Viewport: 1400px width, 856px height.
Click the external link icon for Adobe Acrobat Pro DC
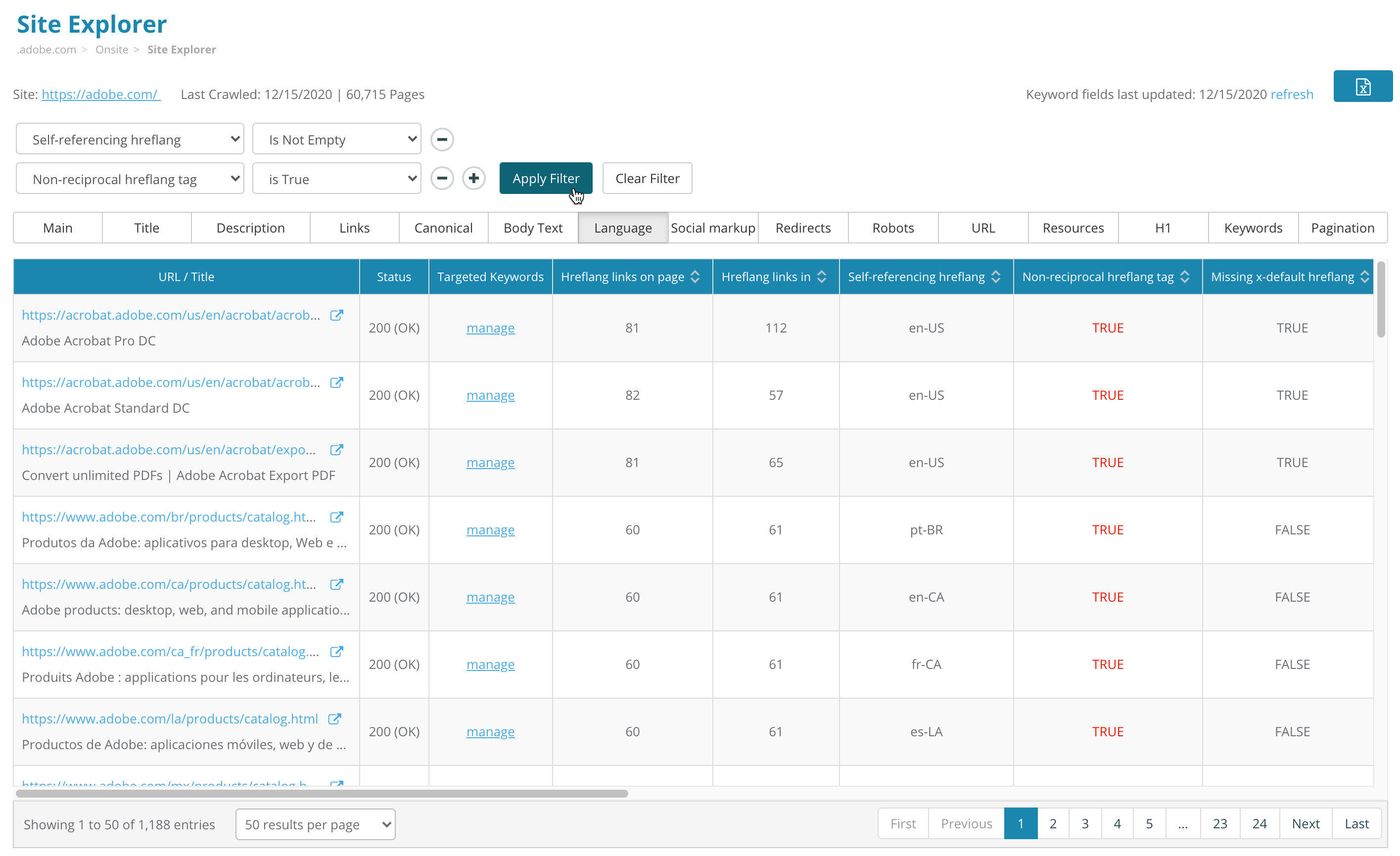pyautogui.click(x=337, y=314)
